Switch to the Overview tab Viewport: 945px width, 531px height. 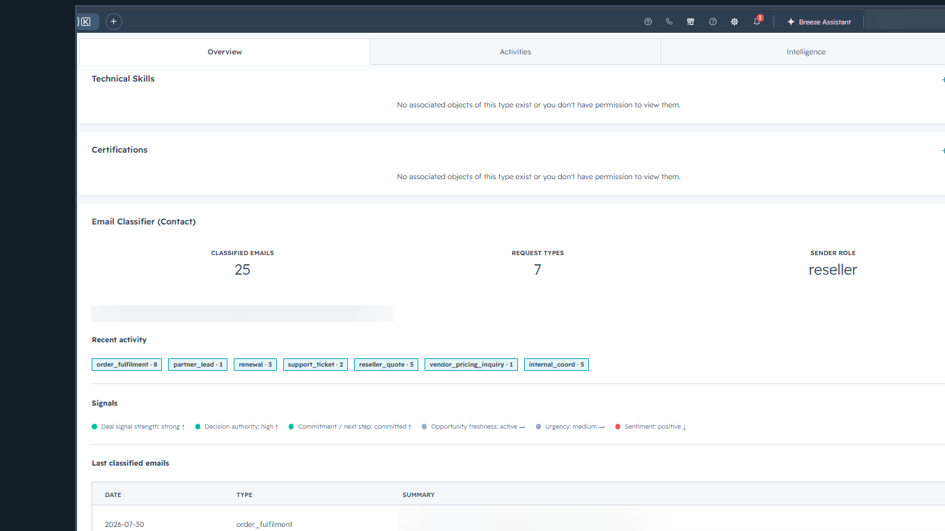pyautogui.click(x=225, y=52)
